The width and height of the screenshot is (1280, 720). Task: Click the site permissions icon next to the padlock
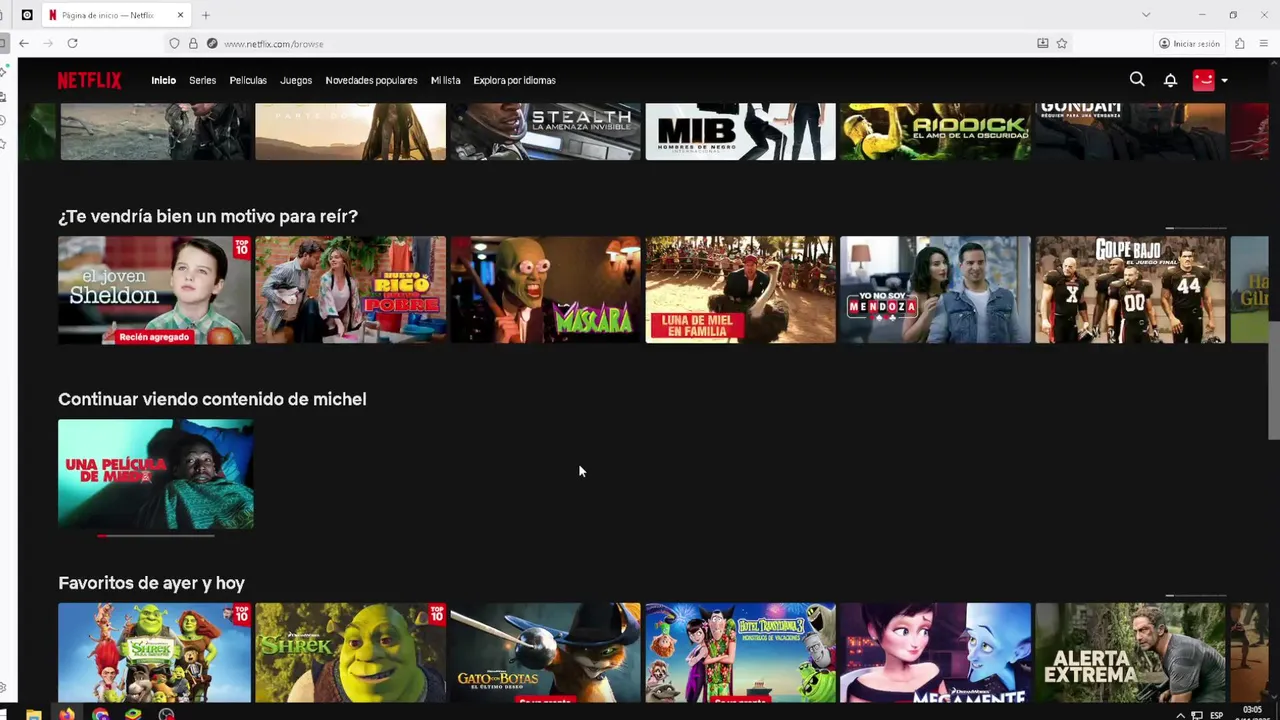click(x=212, y=43)
